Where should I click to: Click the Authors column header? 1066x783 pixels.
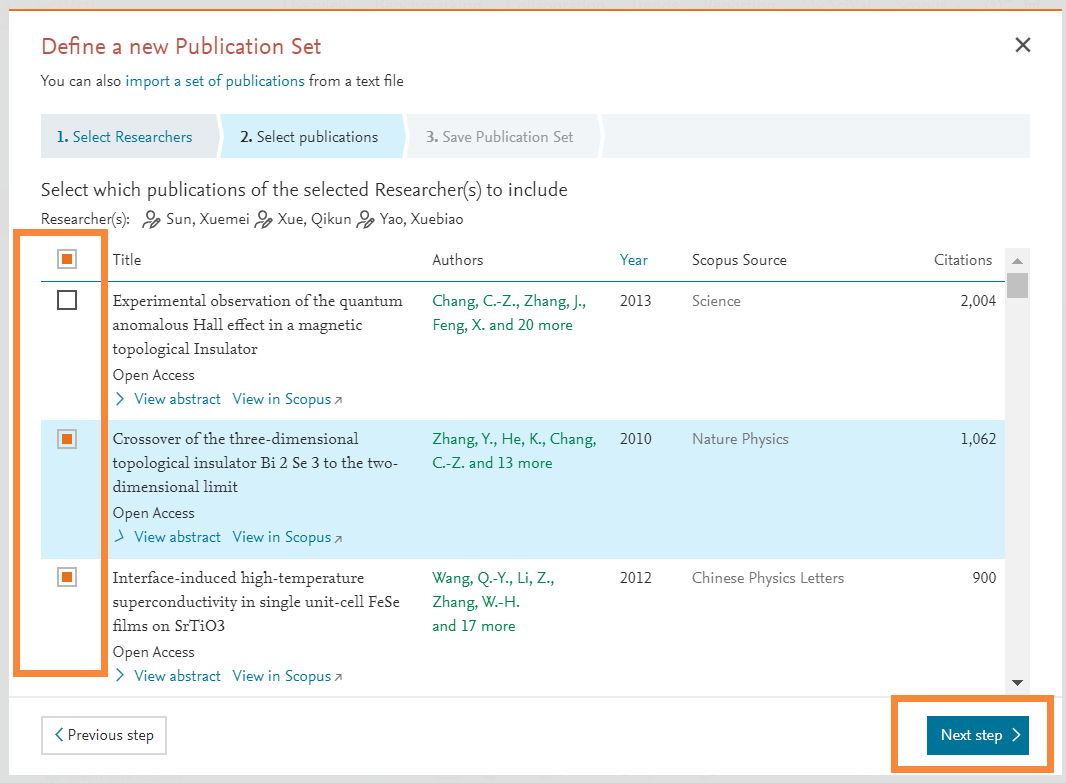(458, 260)
